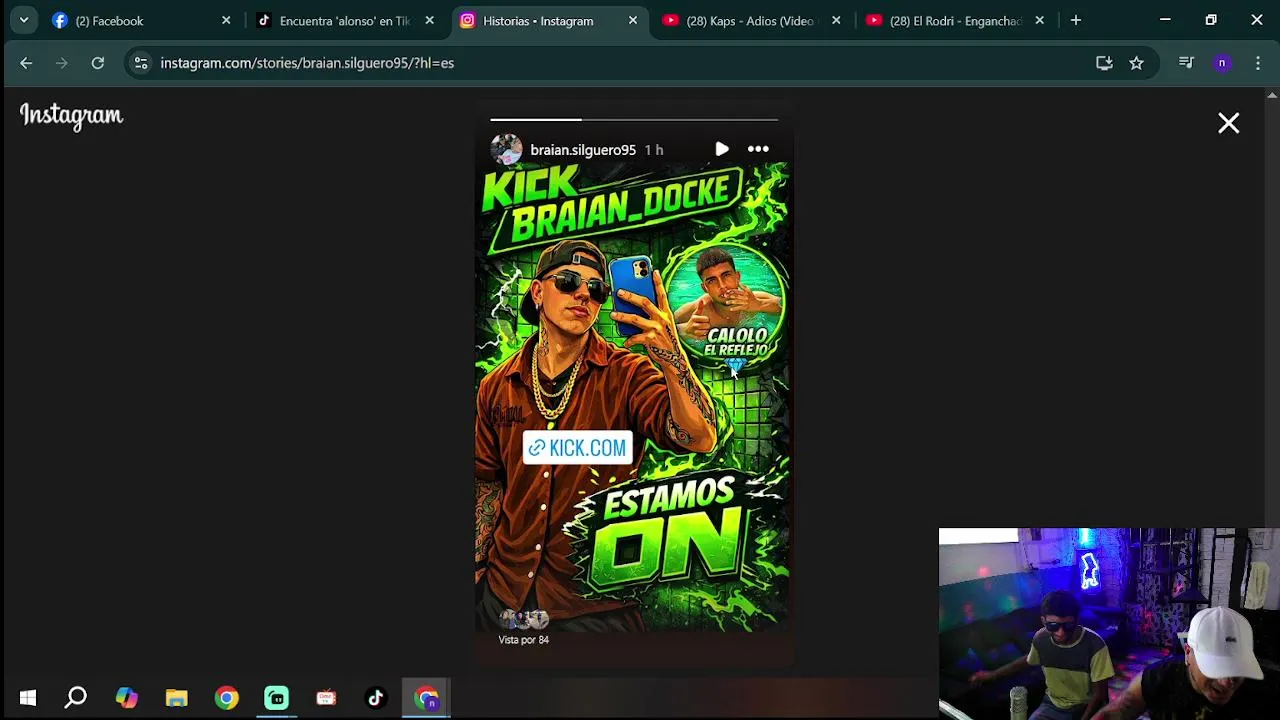Viewport: 1280px width, 720px height.
Task: Open a new browser tab
Action: tap(1076, 20)
